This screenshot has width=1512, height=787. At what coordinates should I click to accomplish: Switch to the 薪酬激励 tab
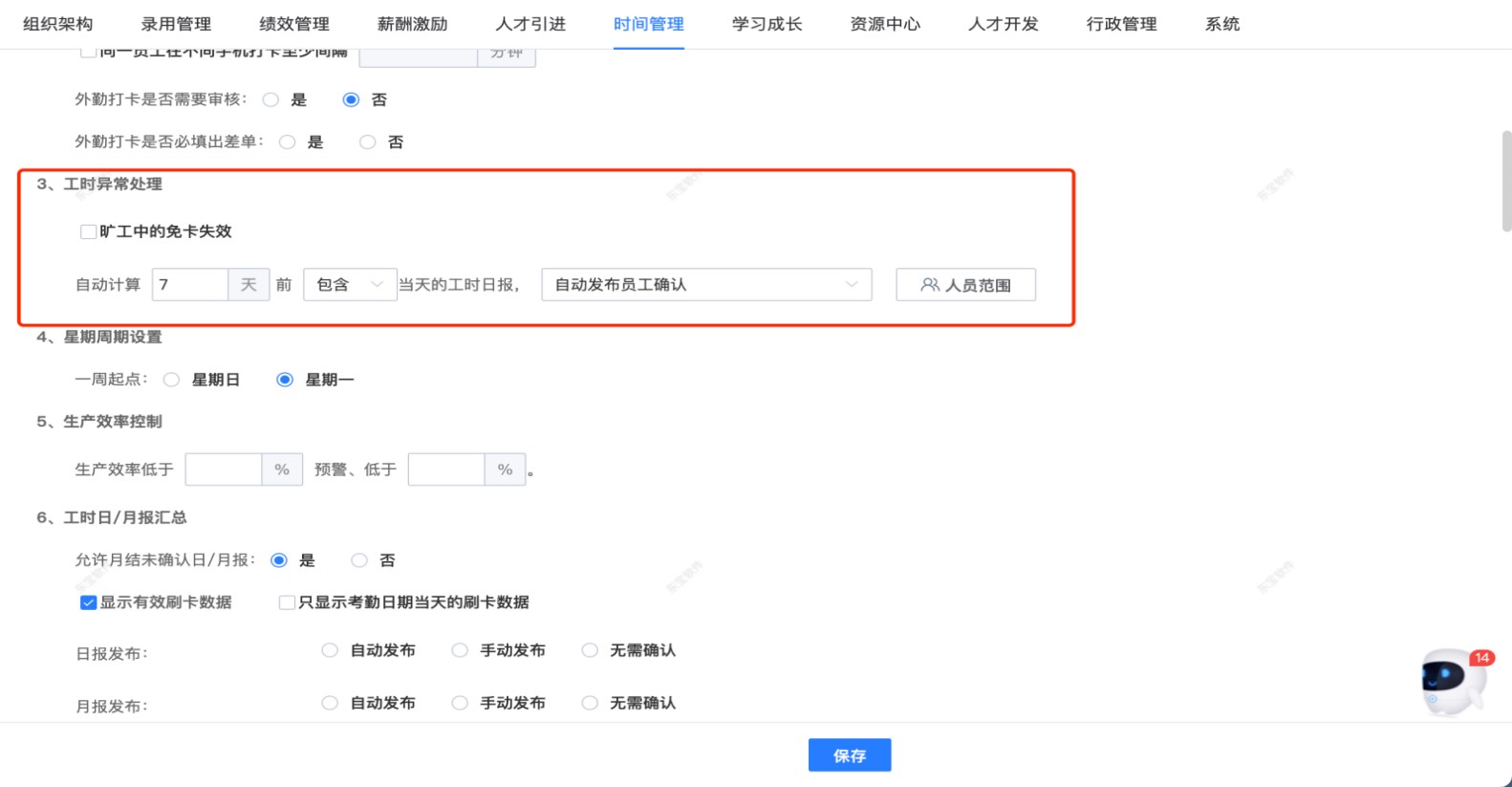[x=412, y=24]
